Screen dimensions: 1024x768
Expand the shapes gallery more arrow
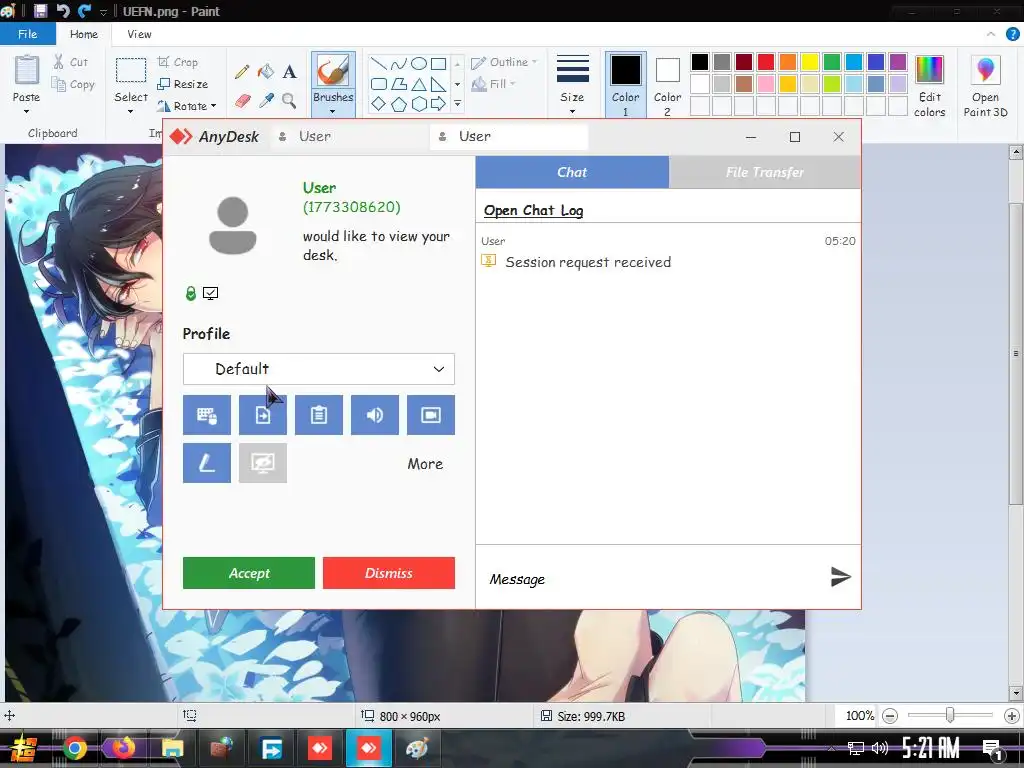click(x=458, y=103)
